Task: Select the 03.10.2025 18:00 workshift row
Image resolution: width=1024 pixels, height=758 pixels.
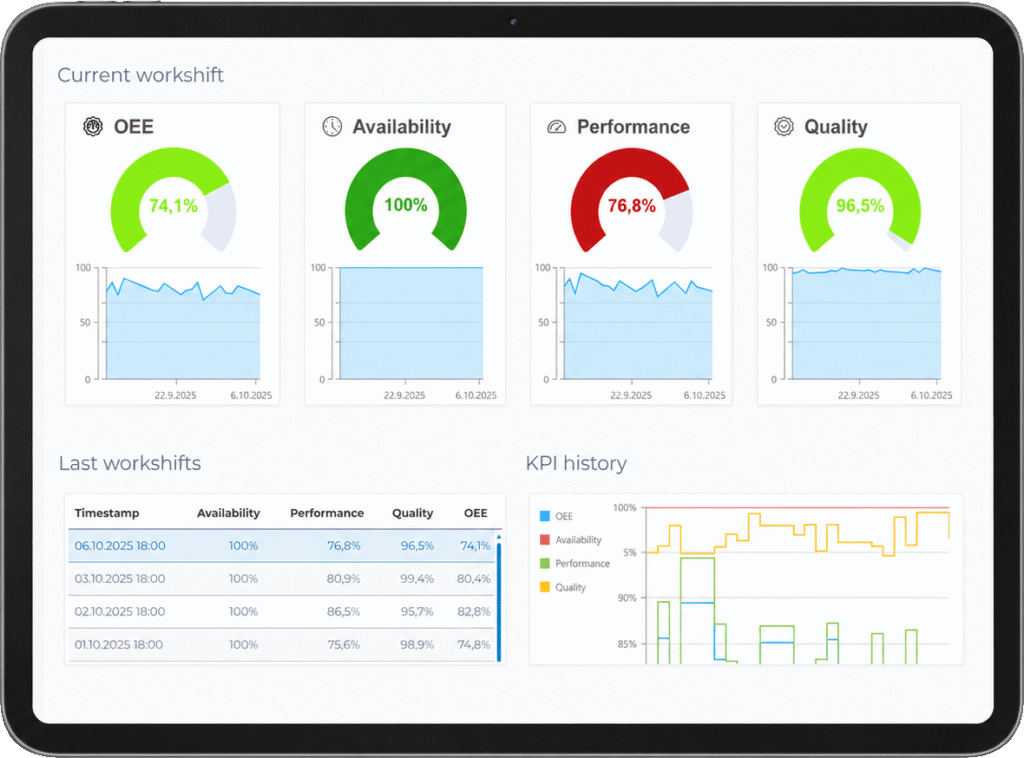Action: tap(281, 578)
